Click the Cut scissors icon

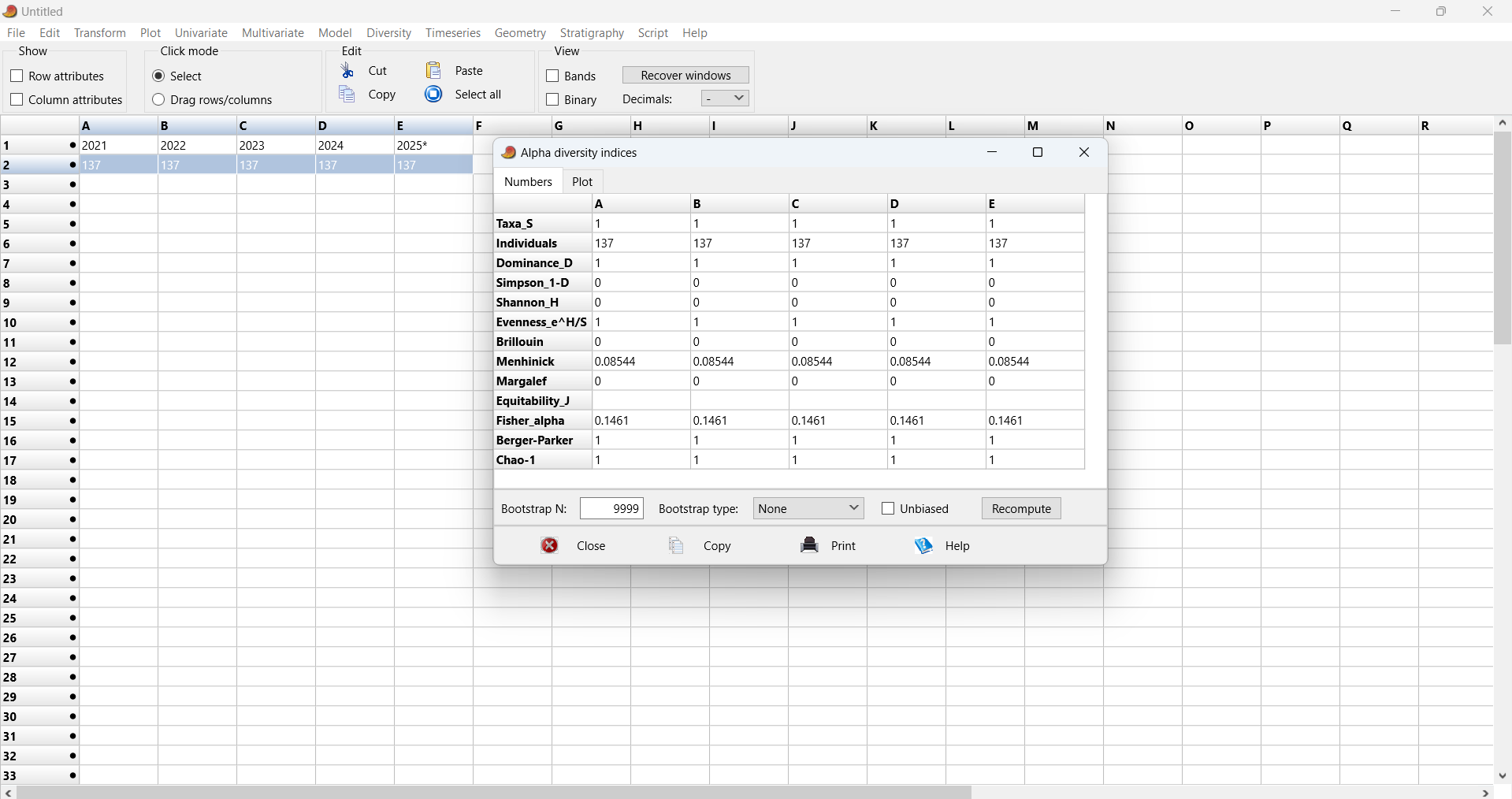tap(347, 71)
